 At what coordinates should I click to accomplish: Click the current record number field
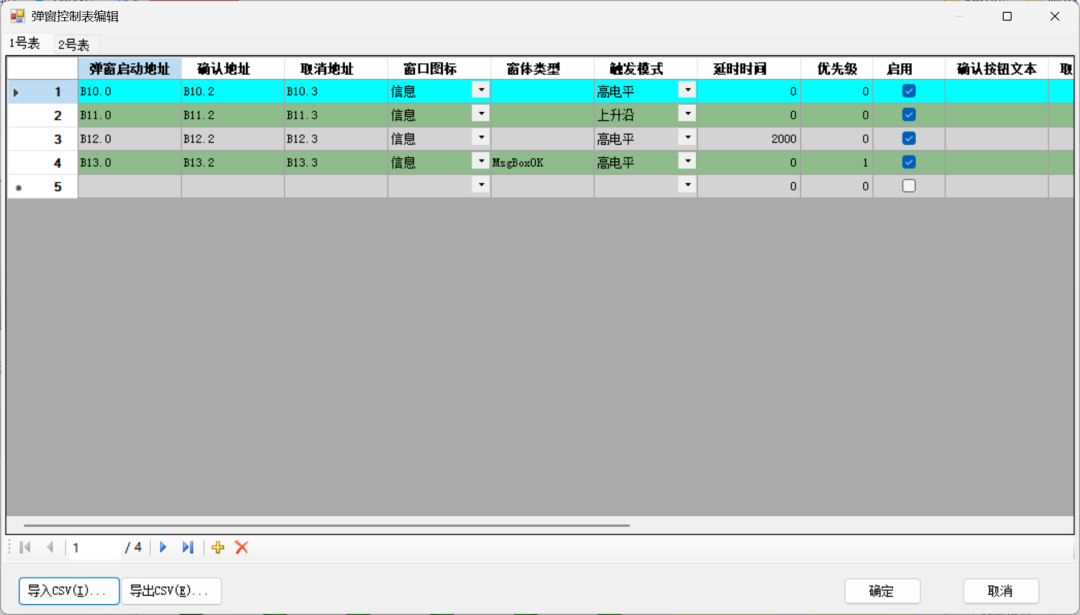click(x=94, y=548)
